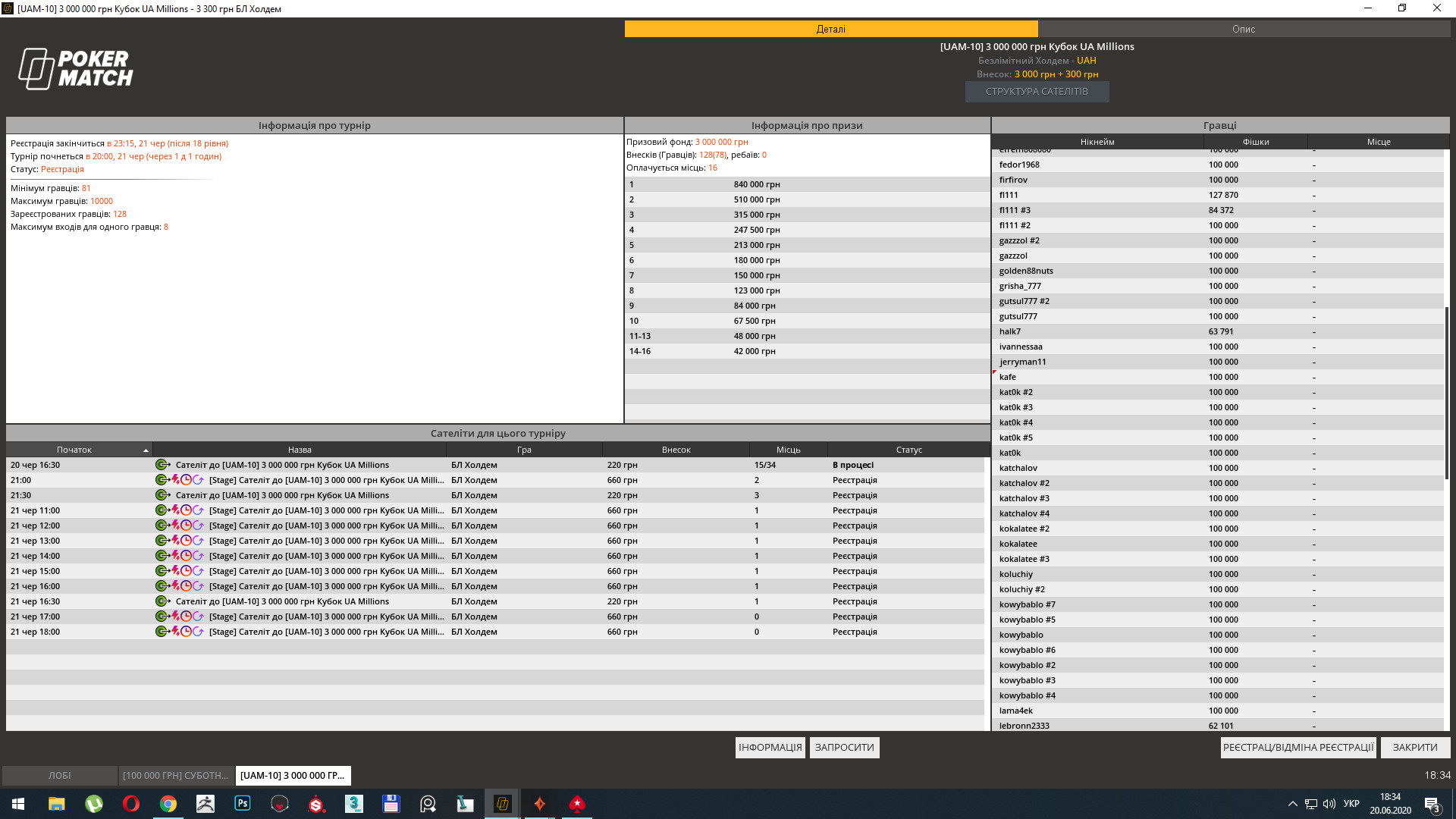
Task: Select player golden88nuts row
Action: click(1218, 271)
